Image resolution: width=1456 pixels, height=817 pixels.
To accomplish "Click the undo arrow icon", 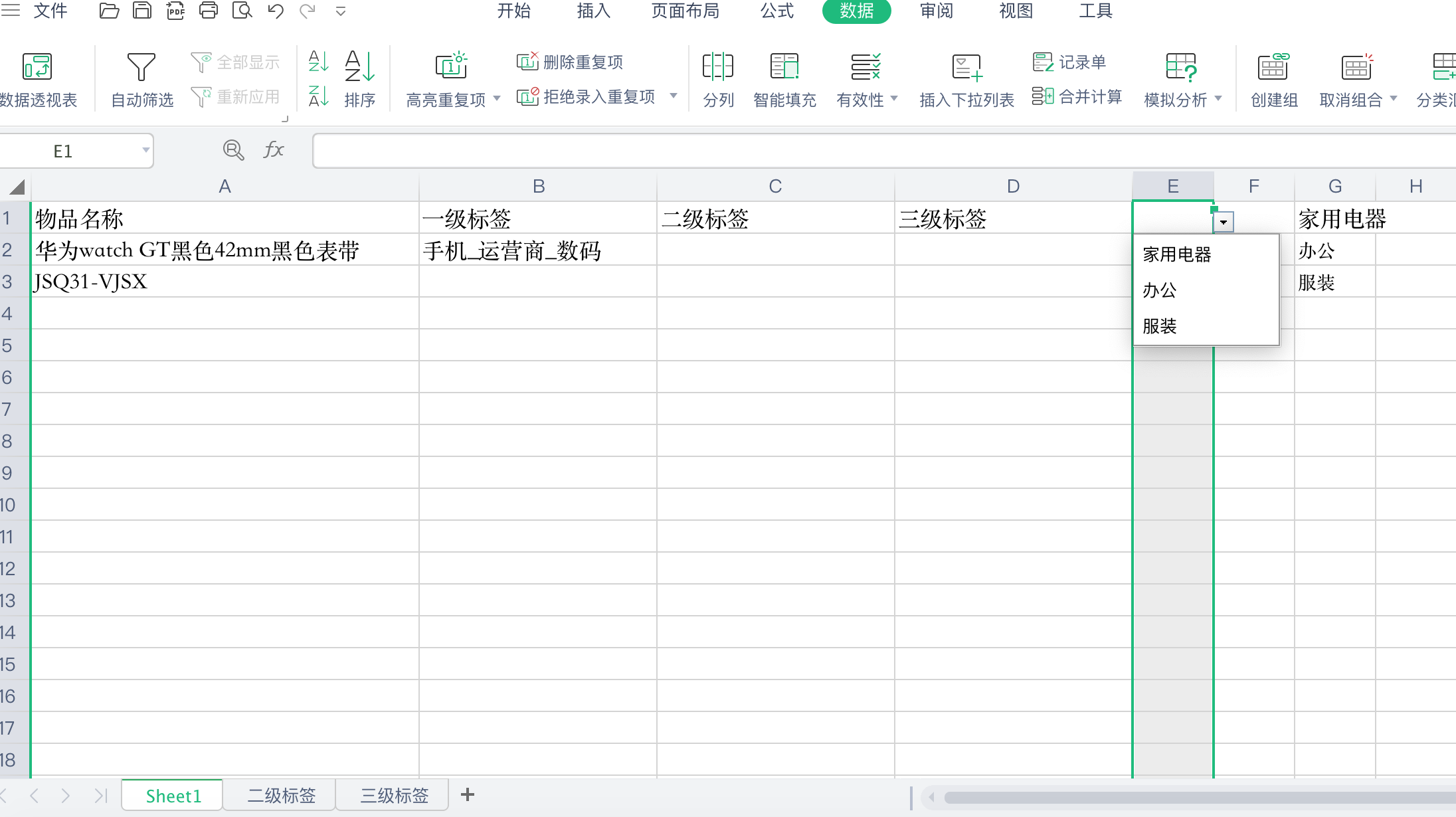I will [x=275, y=10].
